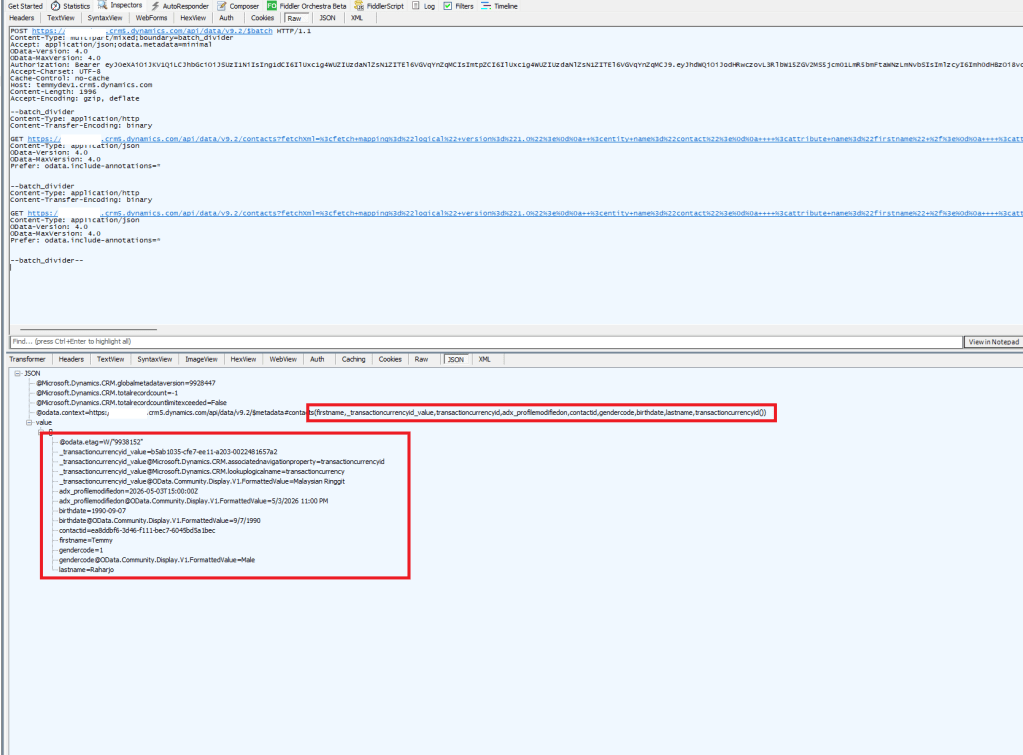This screenshot has height=755, width=1023.
Task: Select adx_profilemodifiedon FormattedValue 11:00 PM node
Action: (194, 501)
